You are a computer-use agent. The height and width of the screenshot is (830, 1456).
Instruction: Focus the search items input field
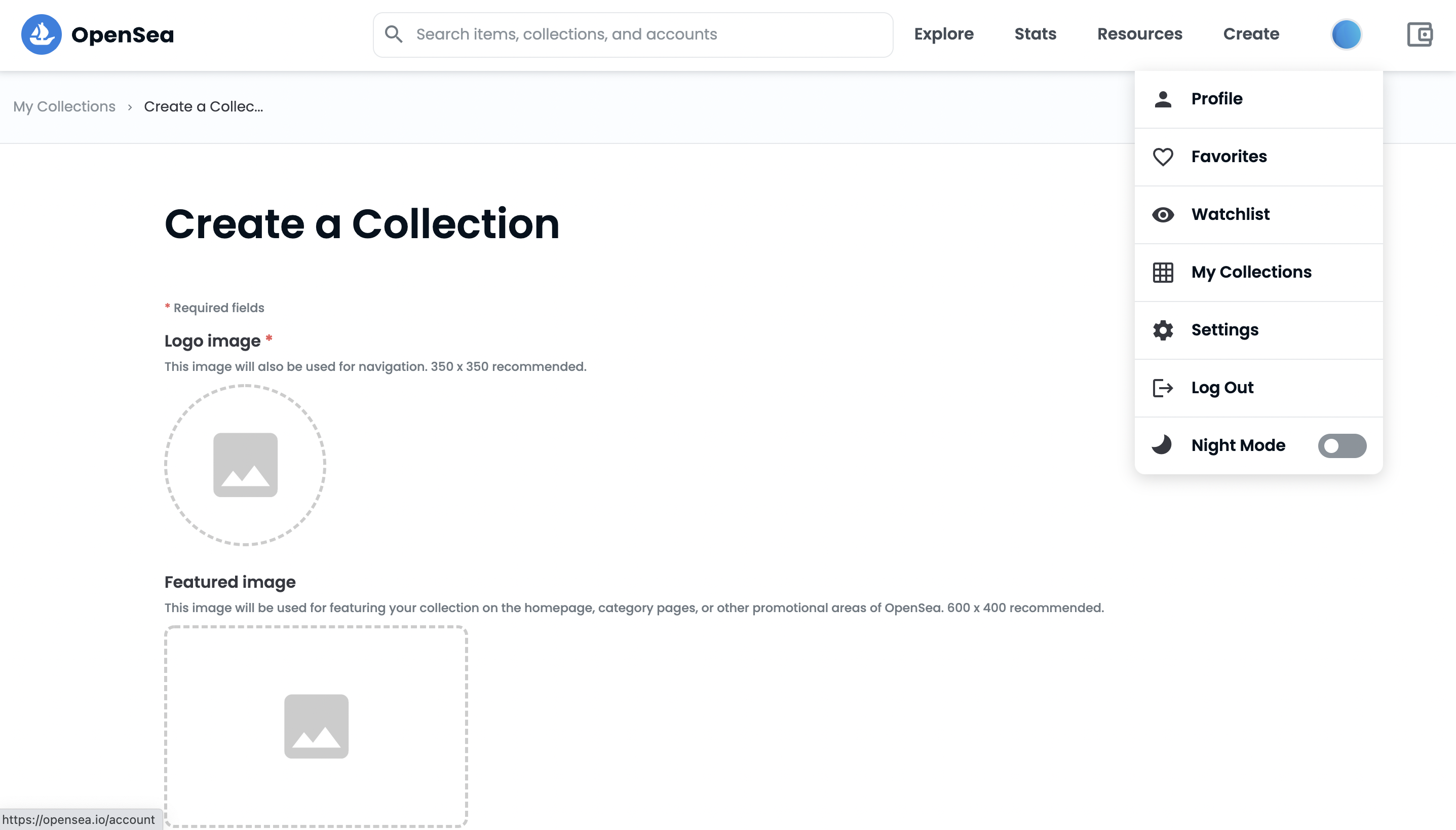click(x=644, y=34)
